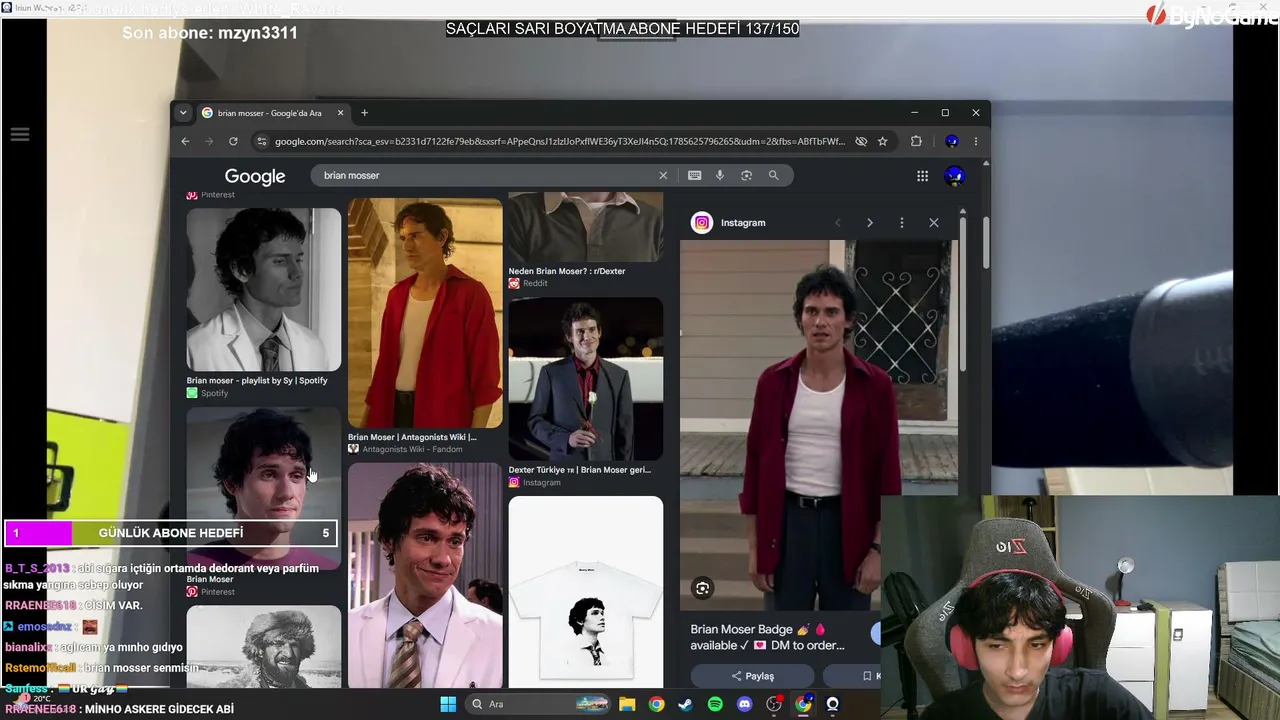1280x720 pixels.
Task: Open File Explorer from the taskbar
Action: 627,704
